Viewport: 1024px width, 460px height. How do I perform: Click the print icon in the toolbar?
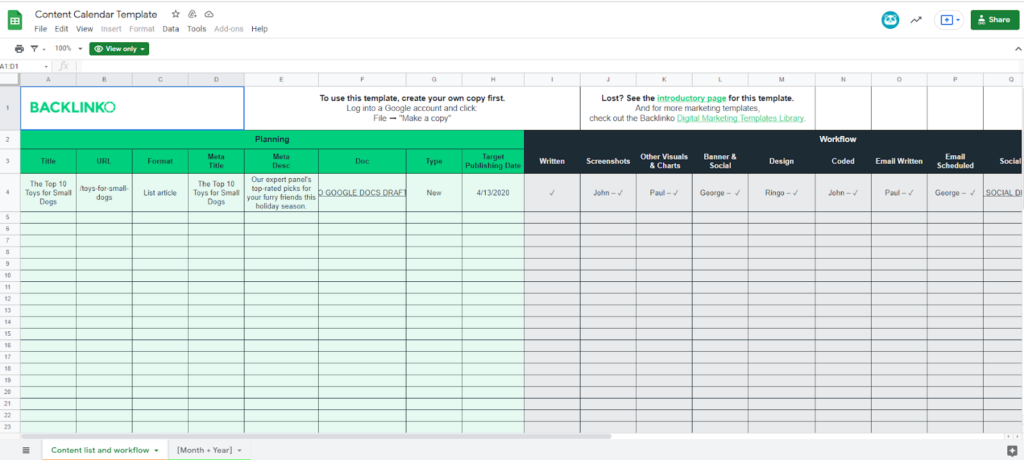point(19,48)
